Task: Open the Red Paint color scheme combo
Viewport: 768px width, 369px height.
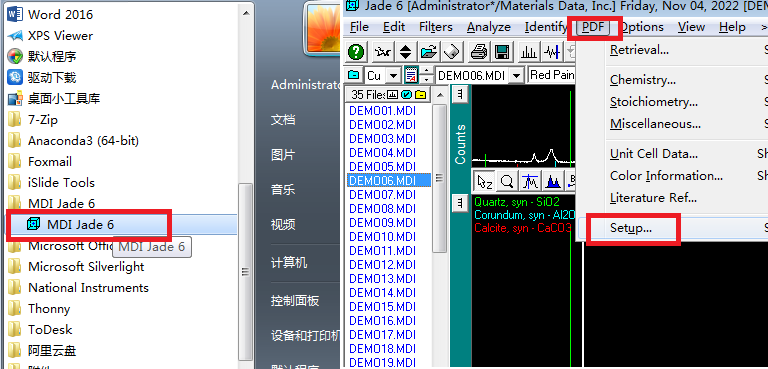Action: (551, 75)
